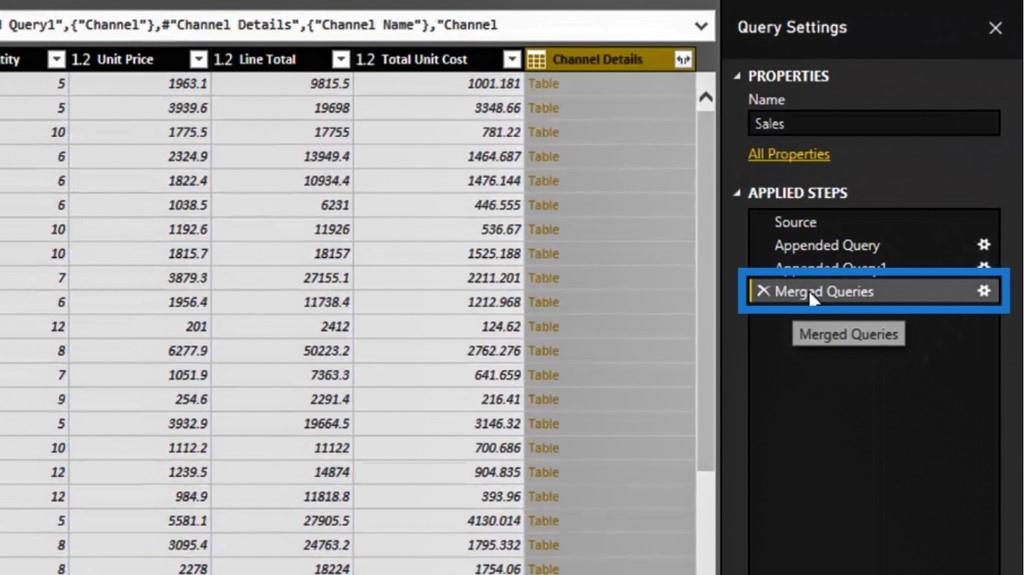The height and width of the screenshot is (575, 1024).
Task: Click the Table link in the 2762.276 row
Action: tap(543, 351)
